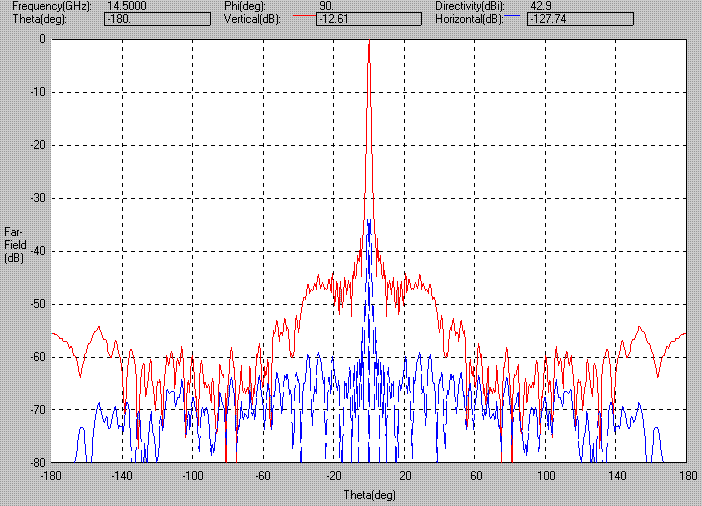Click the -80 tick label on y-axis
The height and width of the screenshot is (506, 702).
coord(37,463)
